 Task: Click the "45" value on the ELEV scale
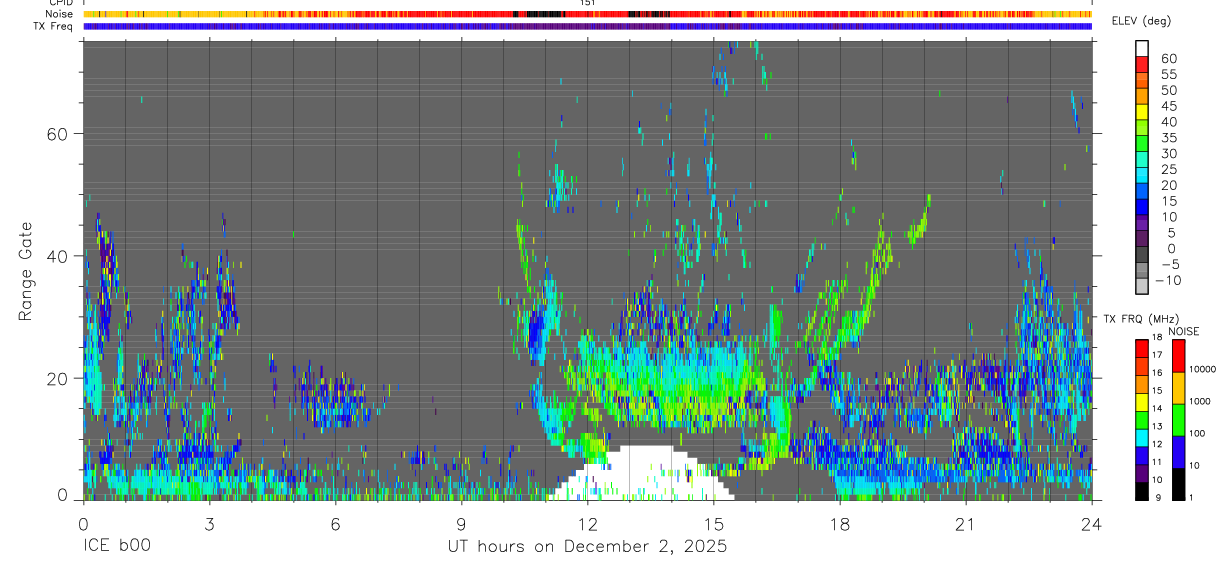1169,106
